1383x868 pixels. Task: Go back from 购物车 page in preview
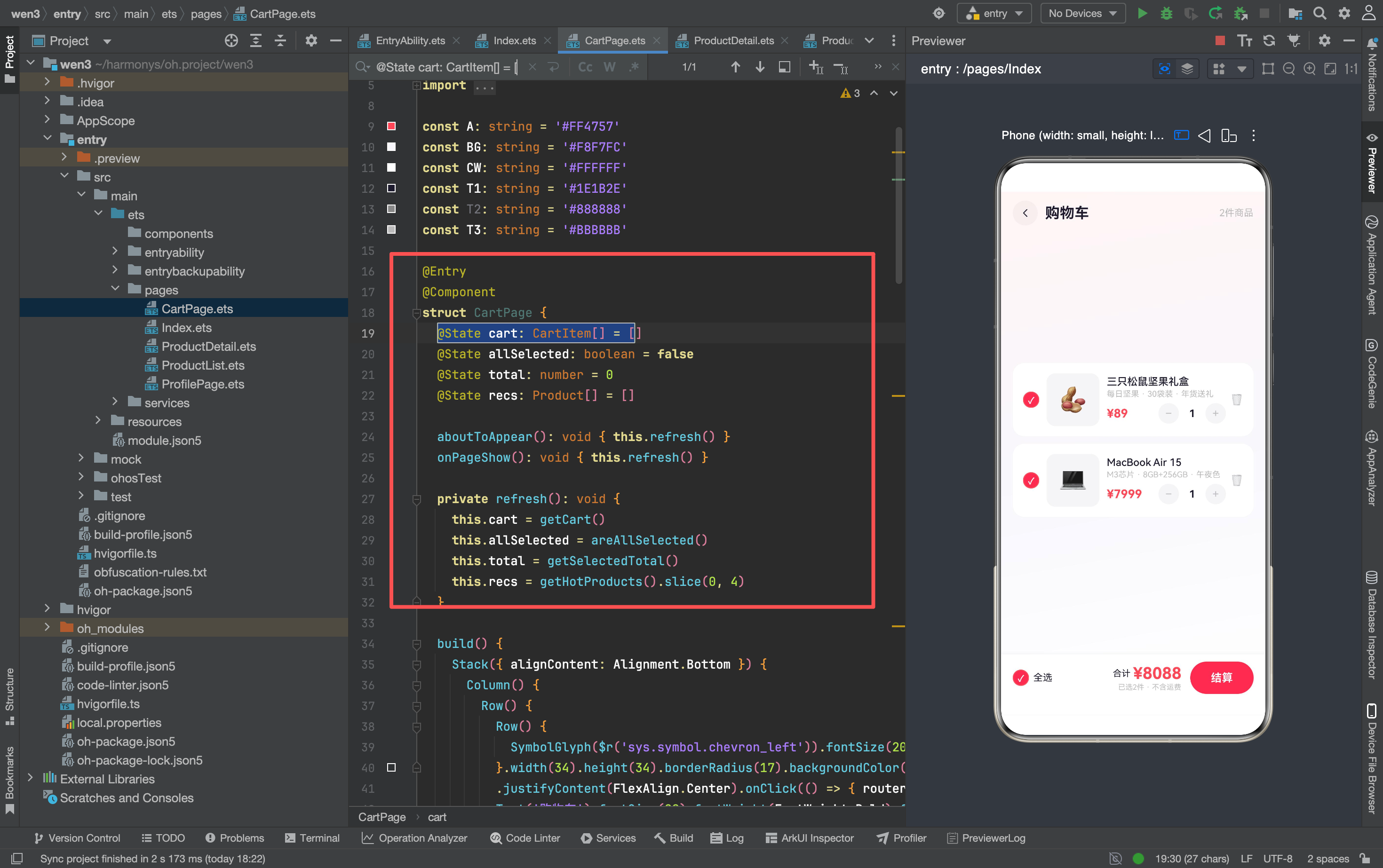(1025, 213)
